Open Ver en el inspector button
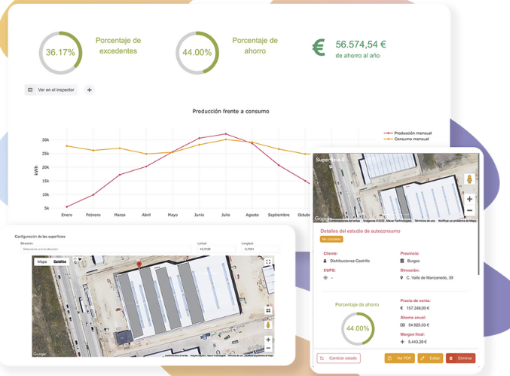510x376 pixels. [x=51, y=90]
